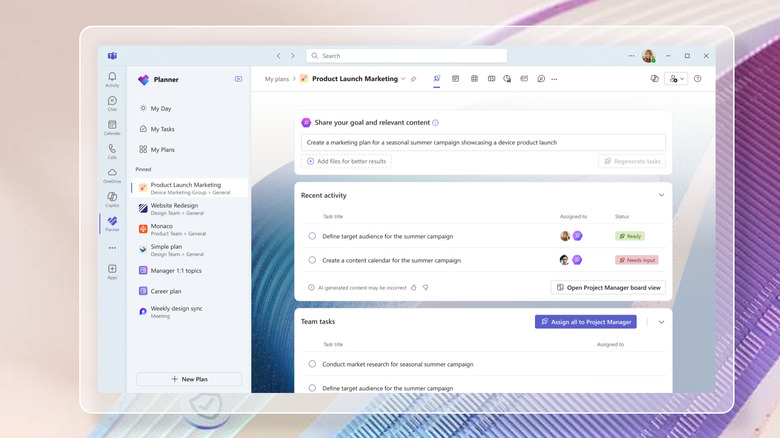Open the Website Redesign pinned plan
The width and height of the screenshot is (780, 438).
[178, 207]
